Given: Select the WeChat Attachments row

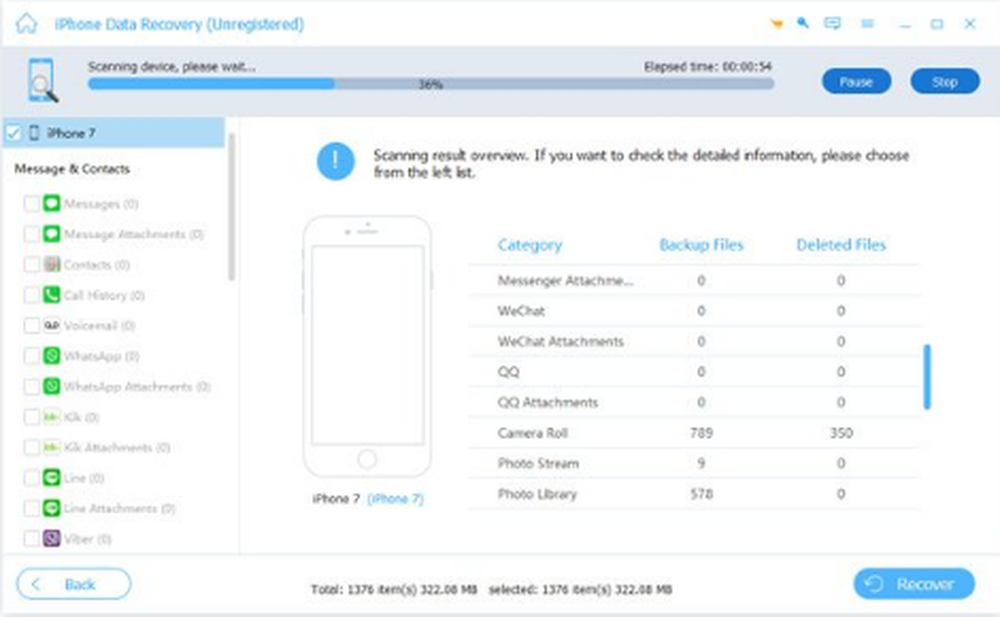Looking at the screenshot, I should click(x=694, y=341).
